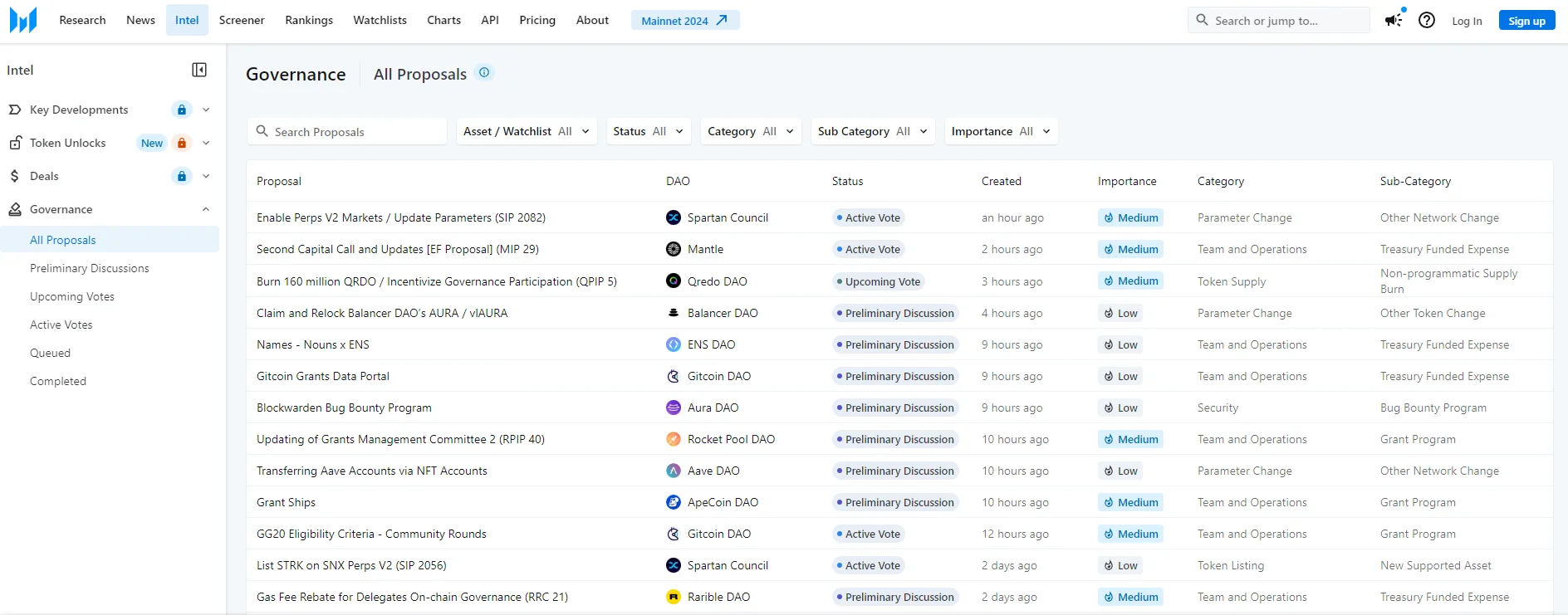Click the Messari logo
Image resolution: width=1568 pixels, height=615 pixels.
click(x=23, y=20)
